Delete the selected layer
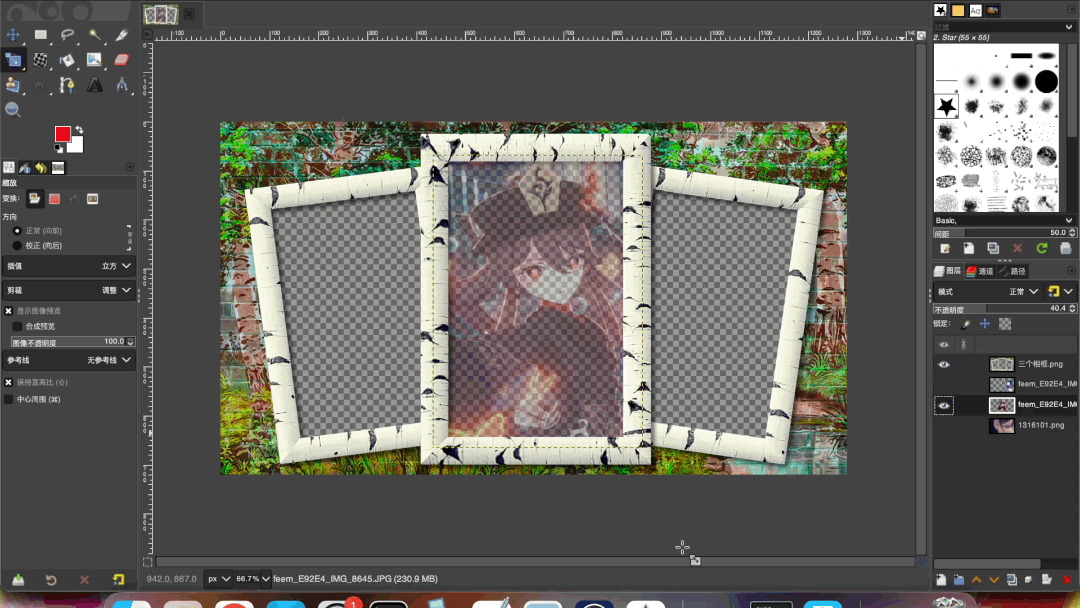 (x=1067, y=580)
